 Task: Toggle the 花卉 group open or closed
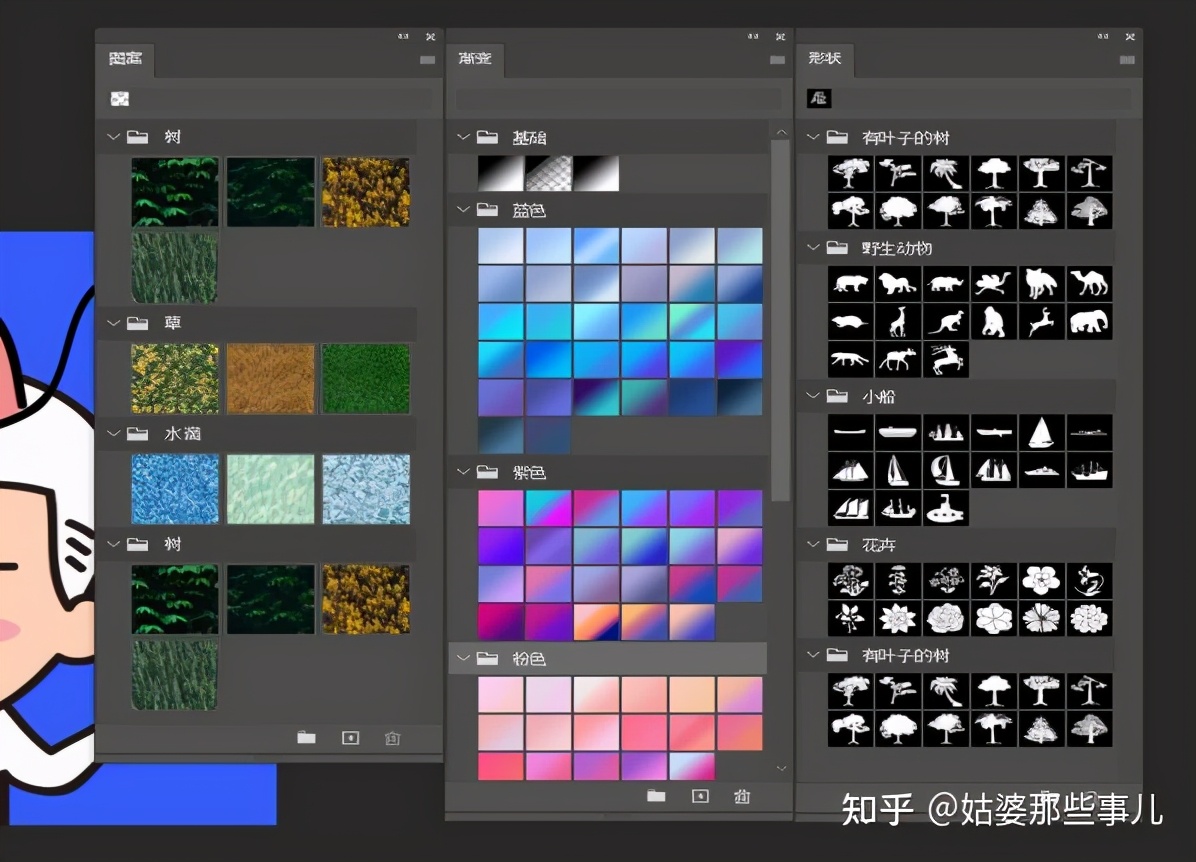coord(812,545)
